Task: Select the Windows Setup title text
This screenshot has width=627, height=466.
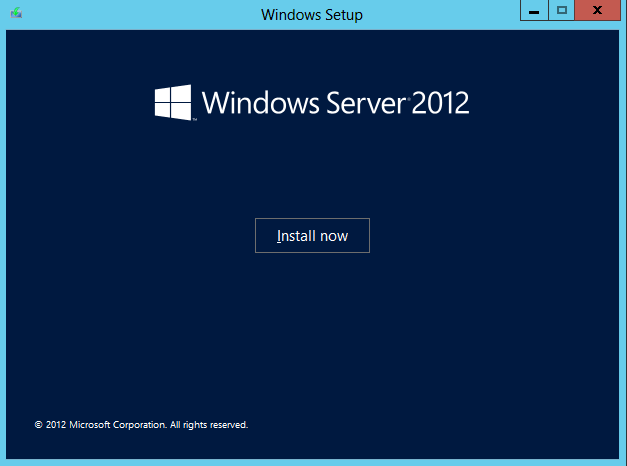Action: [312, 15]
